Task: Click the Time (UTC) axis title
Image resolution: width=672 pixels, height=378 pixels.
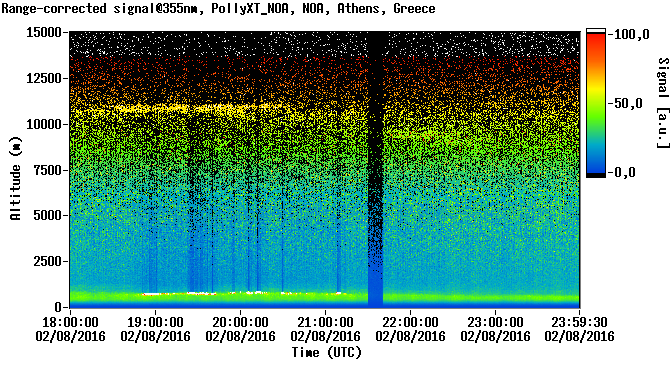Action: point(327,352)
